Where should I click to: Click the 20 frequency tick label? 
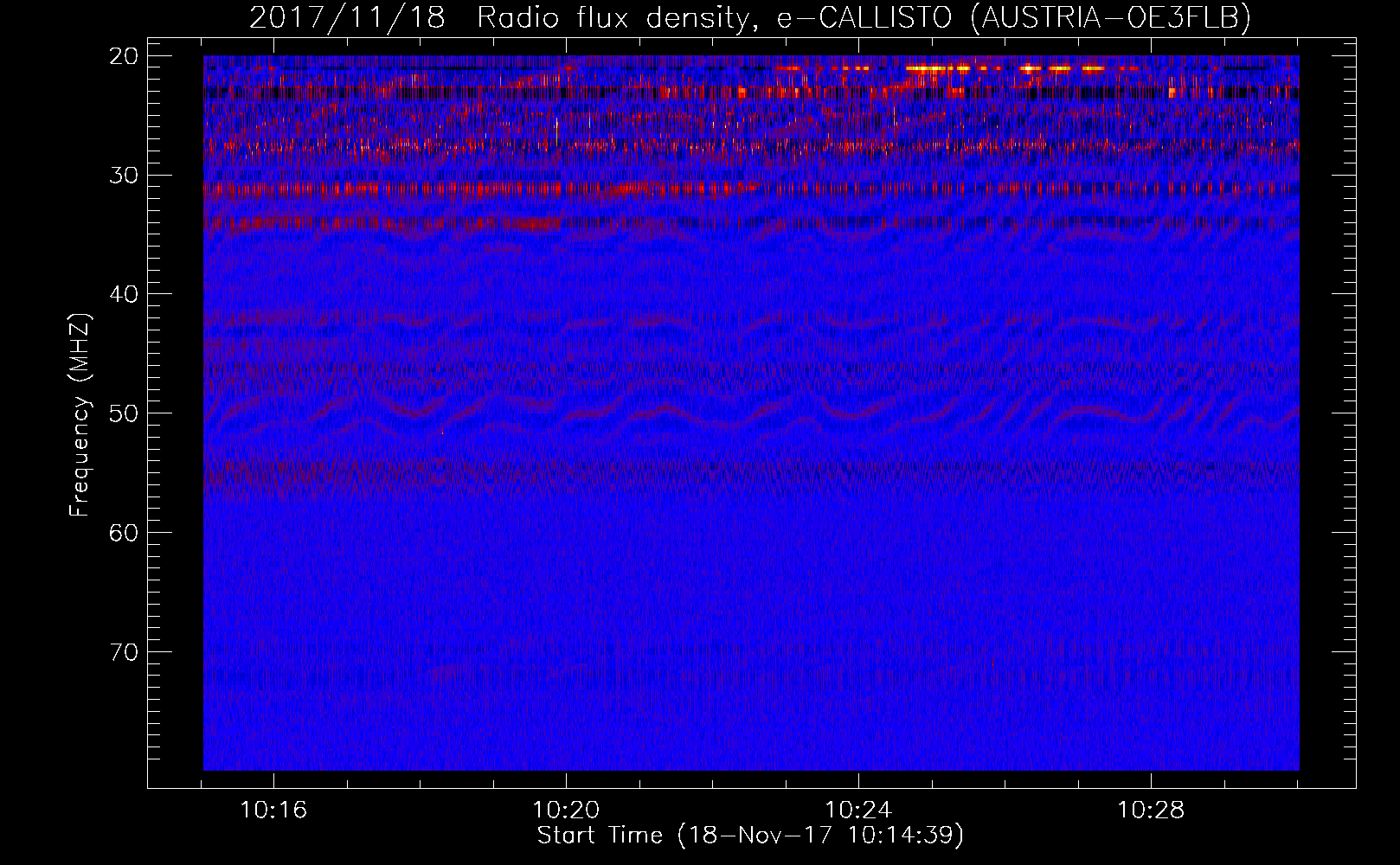[x=125, y=56]
